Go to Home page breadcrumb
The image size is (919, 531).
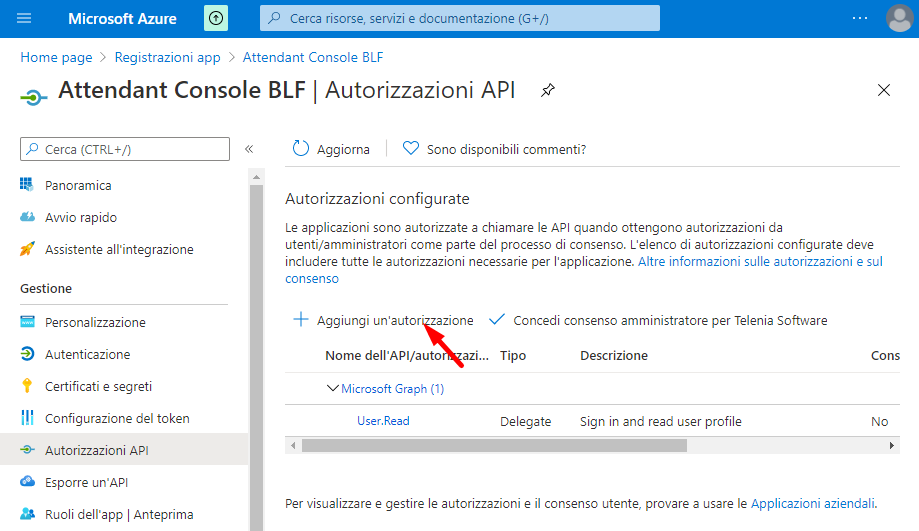point(56,57)
